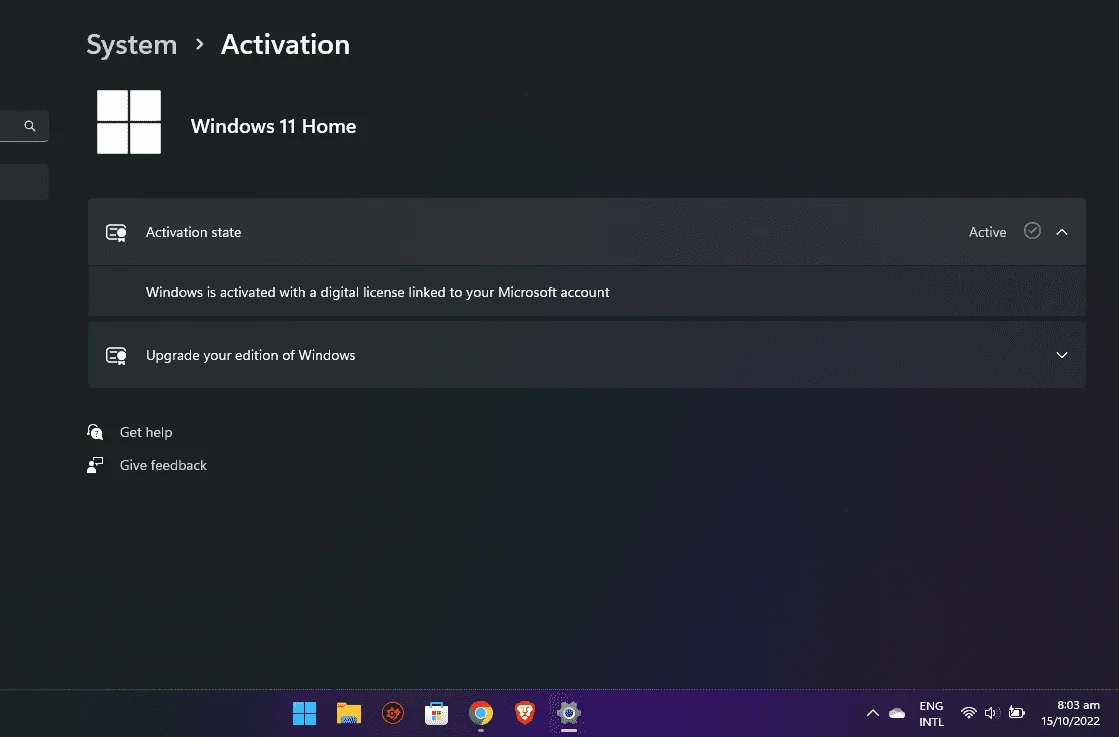Click the search magnifier icon
Viewport: 1119px width, 737px height.
(29, 126)
